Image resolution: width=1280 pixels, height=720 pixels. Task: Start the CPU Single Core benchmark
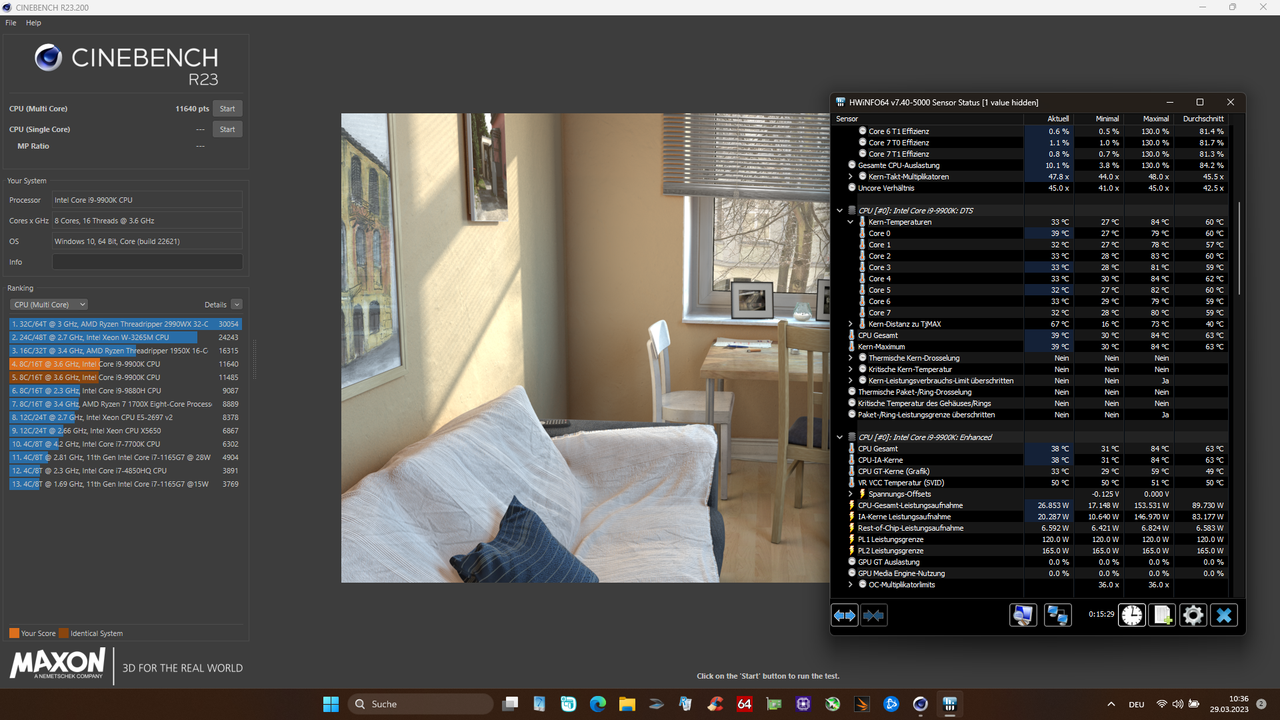tap(227, 129)
